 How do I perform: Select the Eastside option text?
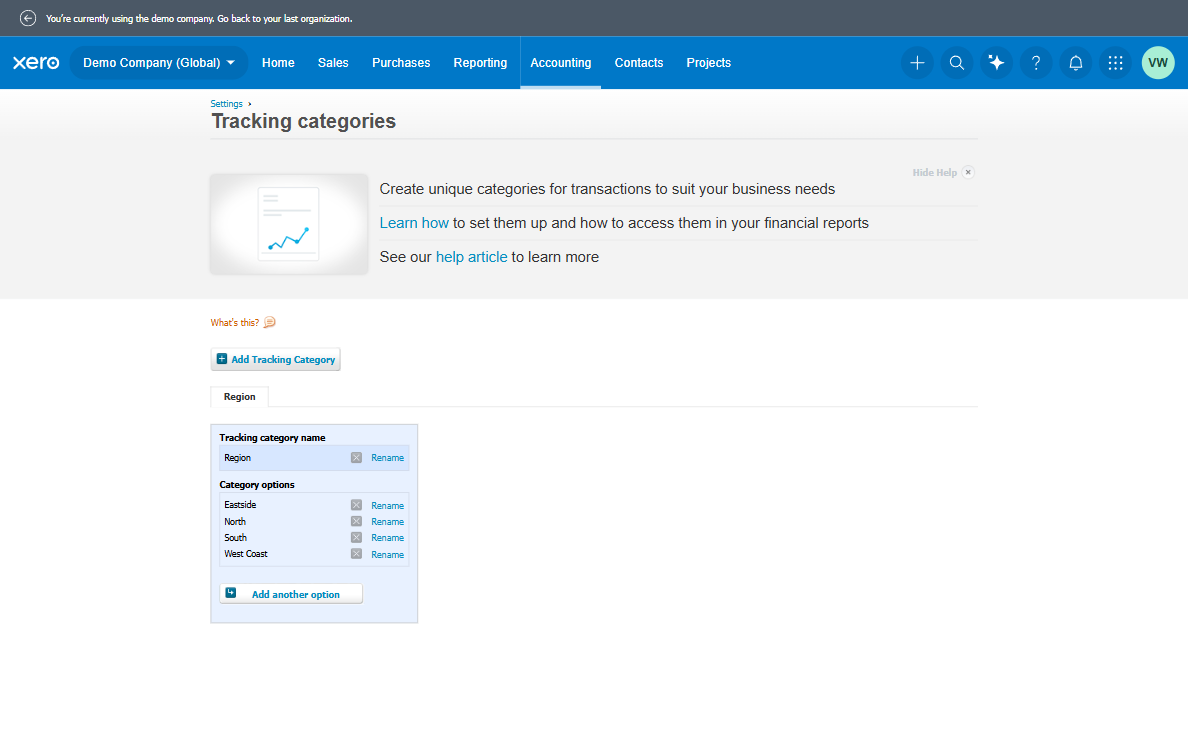[x=240, y=505]
